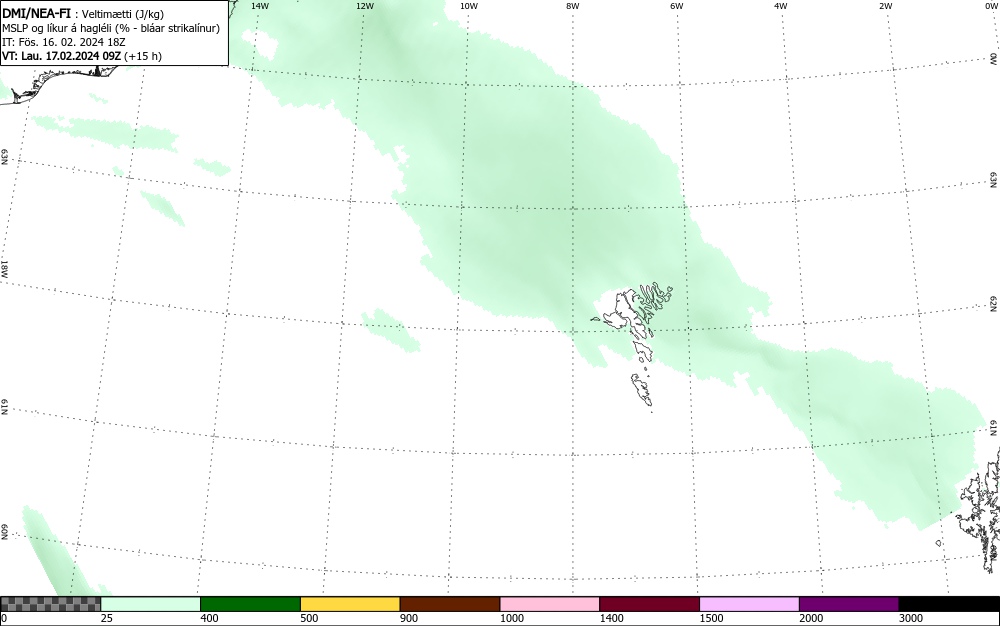Click the '10W' longitude label

point(469,6)
